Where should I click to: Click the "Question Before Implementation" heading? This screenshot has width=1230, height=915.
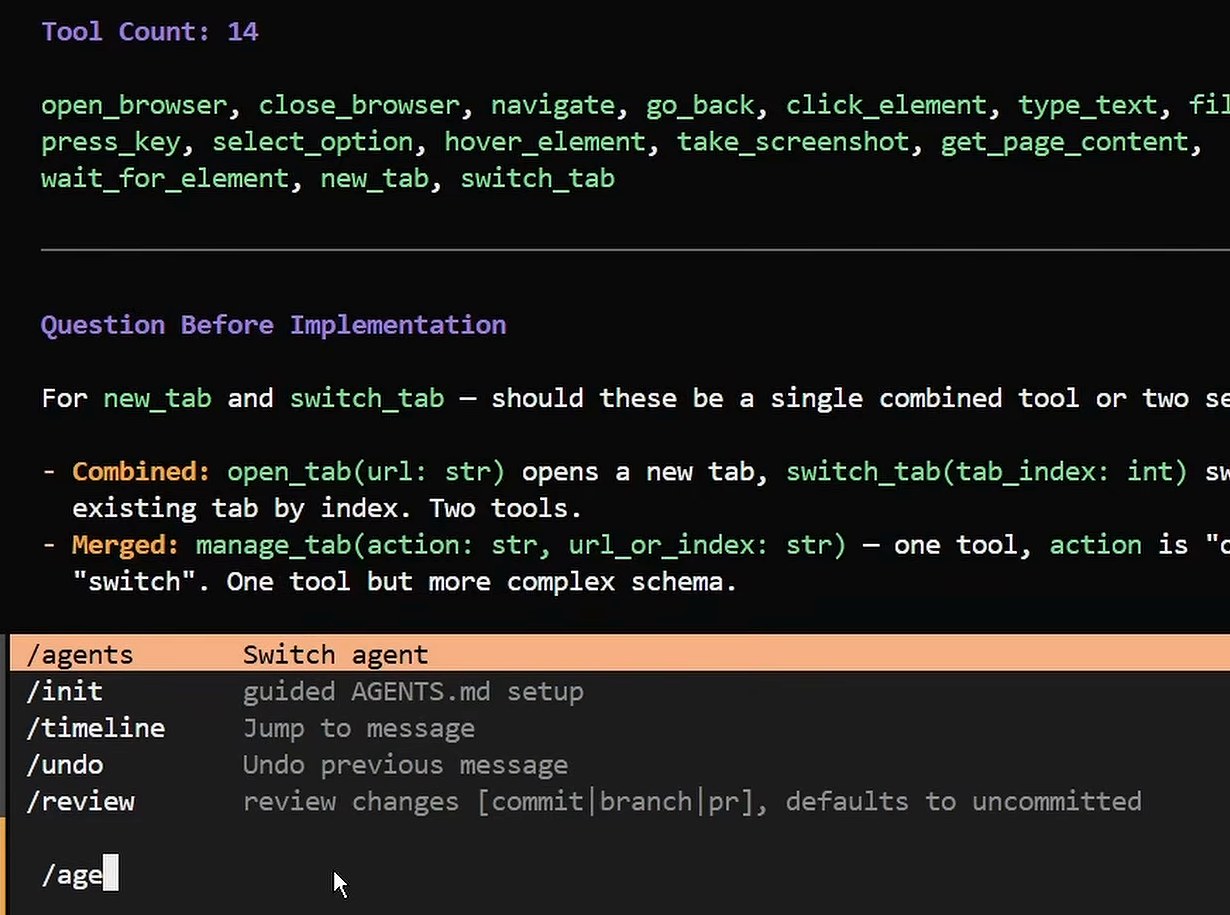click(274, 325)
